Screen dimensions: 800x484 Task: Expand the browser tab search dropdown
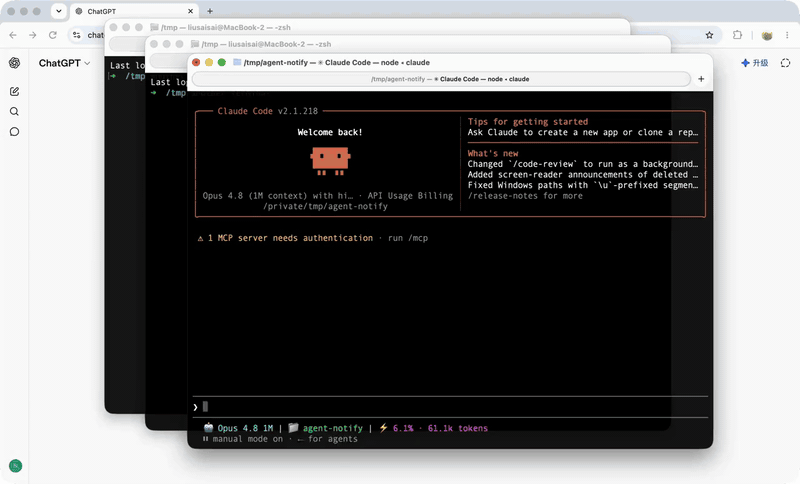[x=59, y=11]
